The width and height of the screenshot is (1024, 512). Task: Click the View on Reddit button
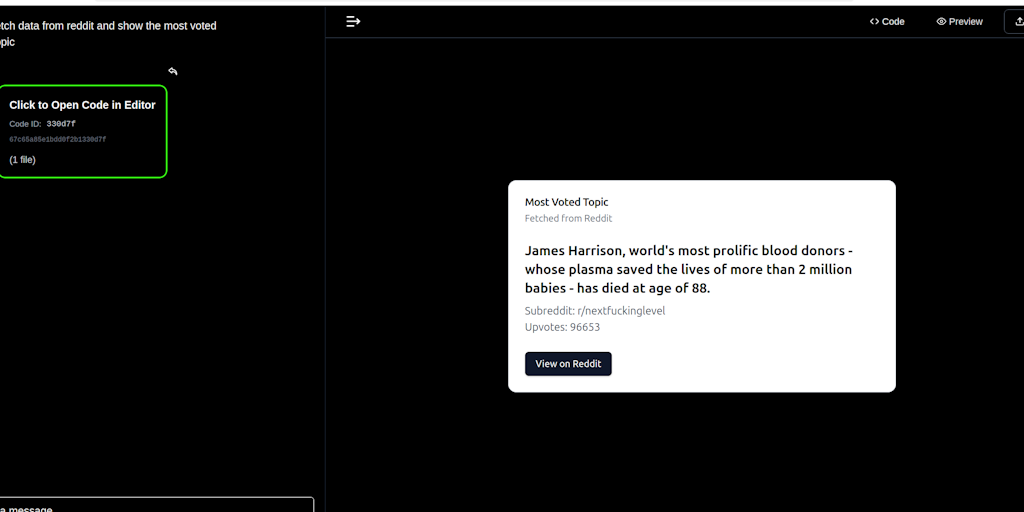pos(568,364)
